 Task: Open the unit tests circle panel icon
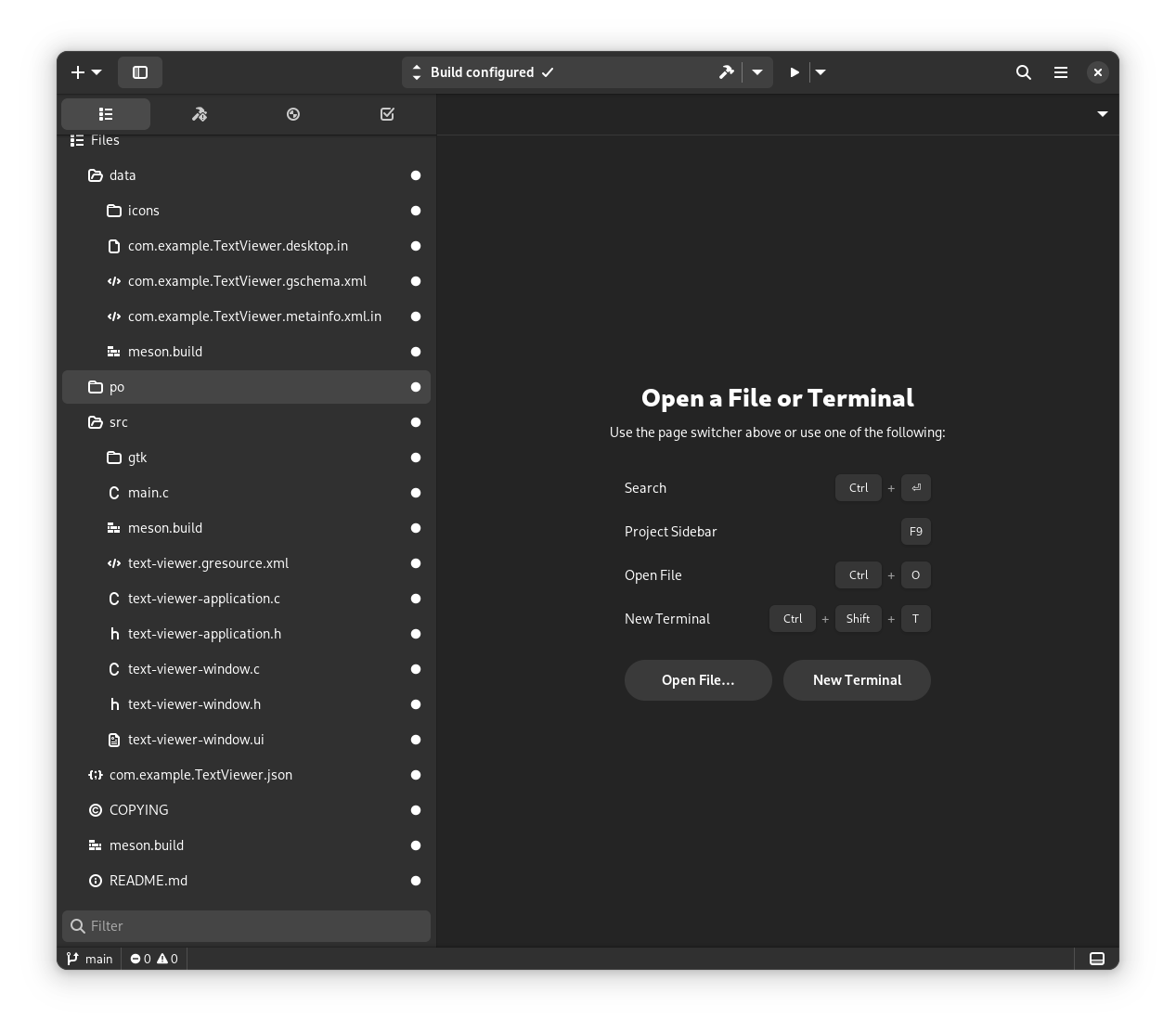(293, 113)
